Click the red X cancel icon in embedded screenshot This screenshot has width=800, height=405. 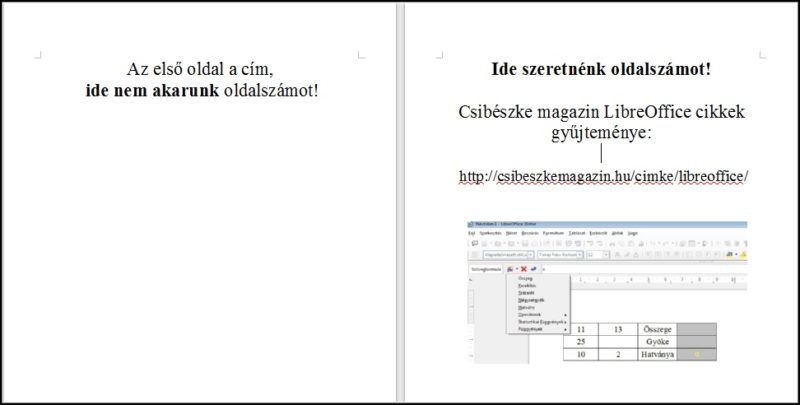[x=523, y=269]
